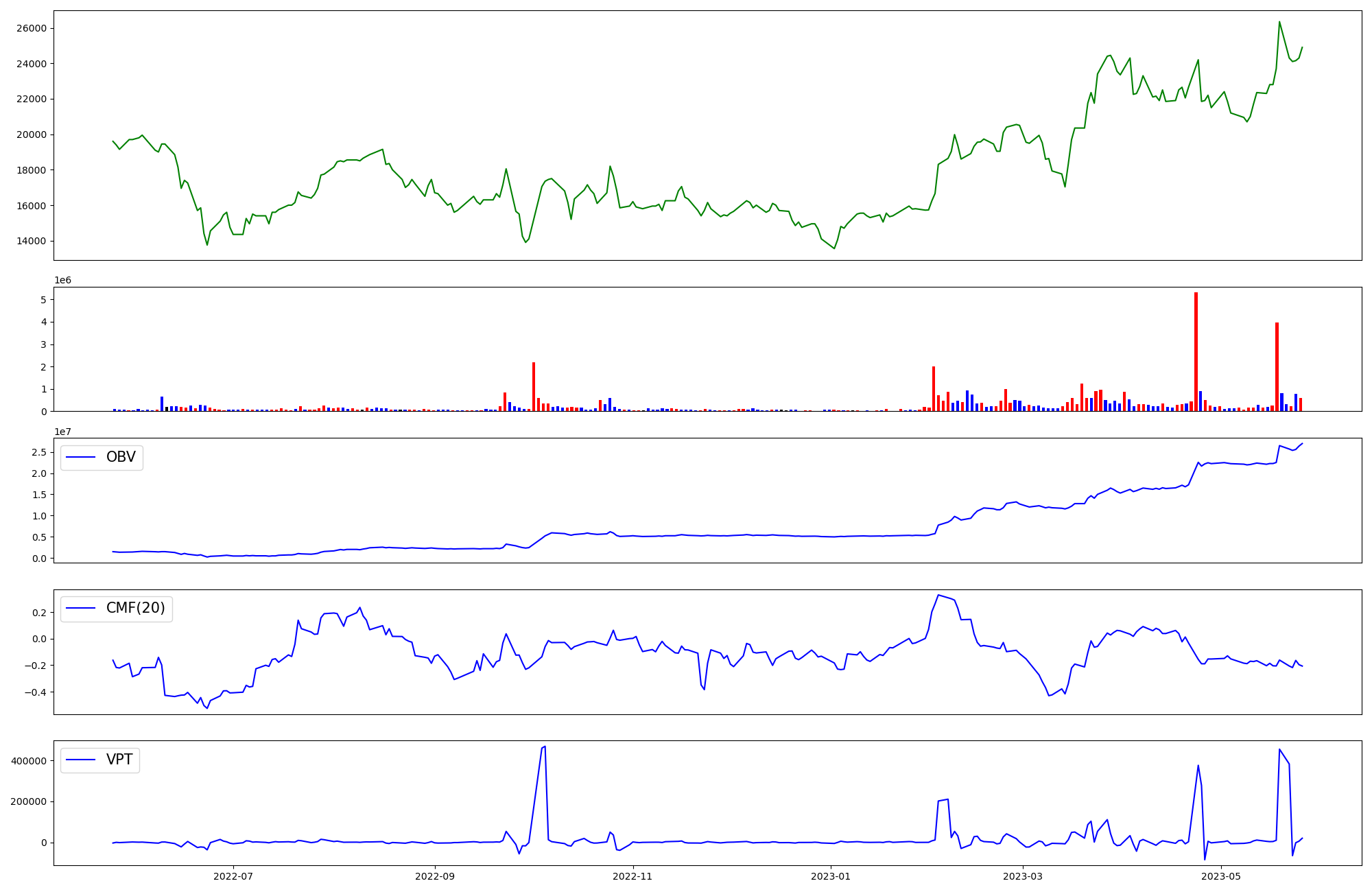Click the second-tallest red volume bar near May 2023

point(1277,366)
